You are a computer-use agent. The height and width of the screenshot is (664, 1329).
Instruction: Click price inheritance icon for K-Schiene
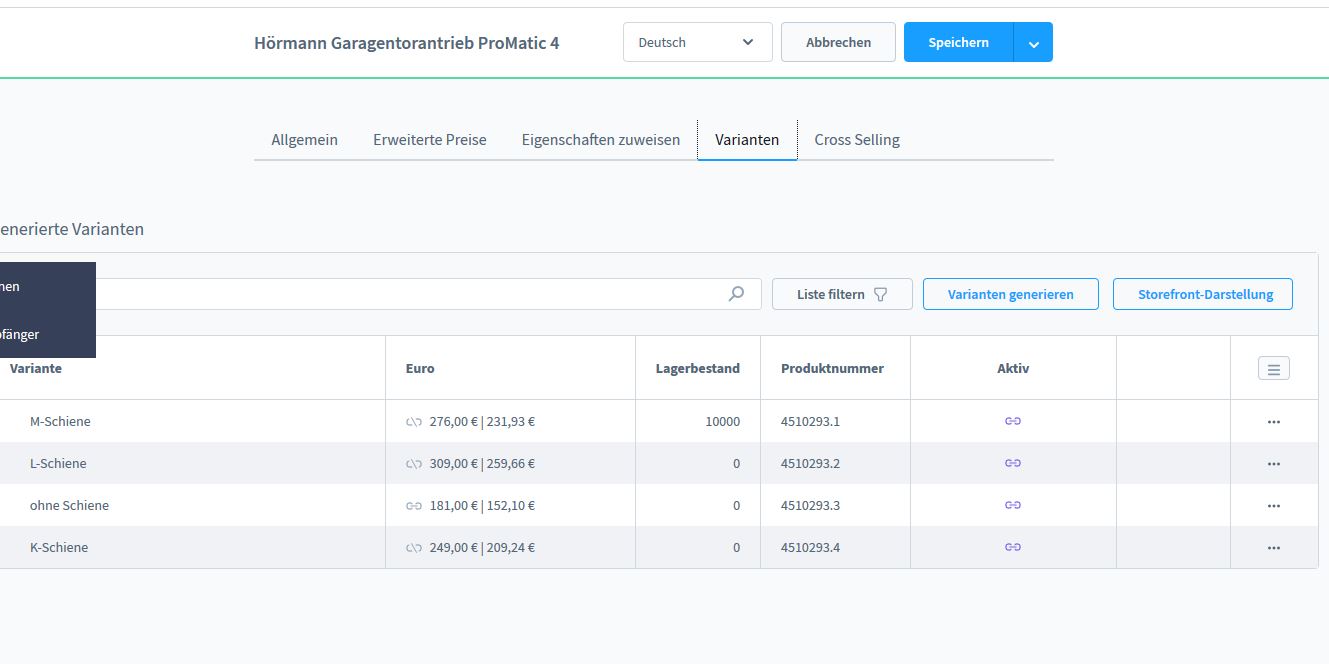coord(414,548)
